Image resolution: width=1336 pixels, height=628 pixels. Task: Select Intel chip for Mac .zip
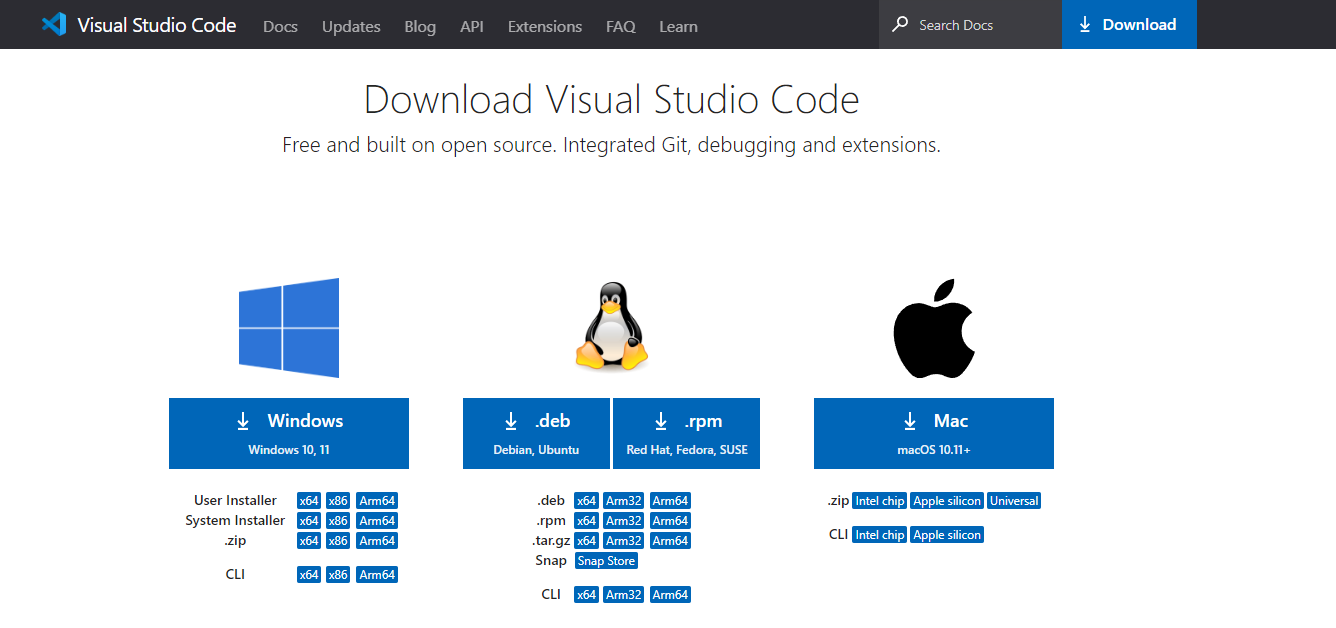coord(880,501)
